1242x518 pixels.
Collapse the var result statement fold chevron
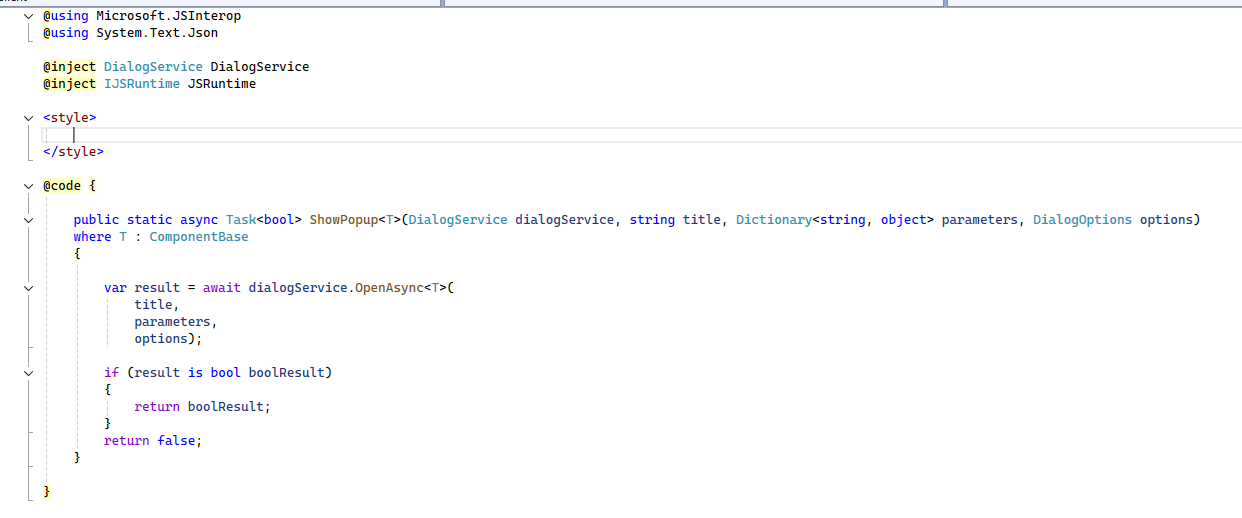pyautogui.click(x=29, y=288)
